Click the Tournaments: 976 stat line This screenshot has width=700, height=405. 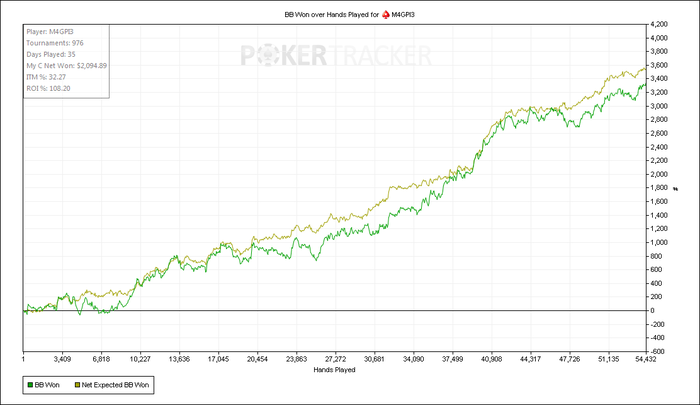55,43
